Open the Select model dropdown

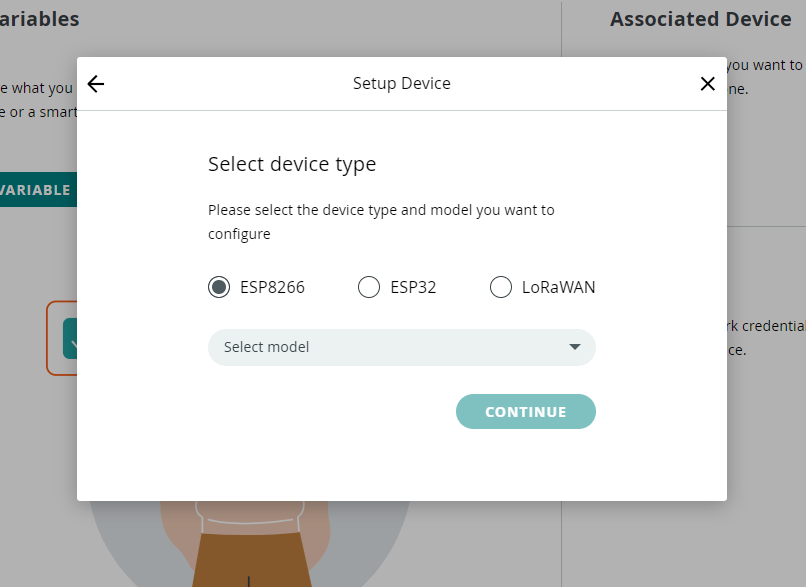[400, 347]
